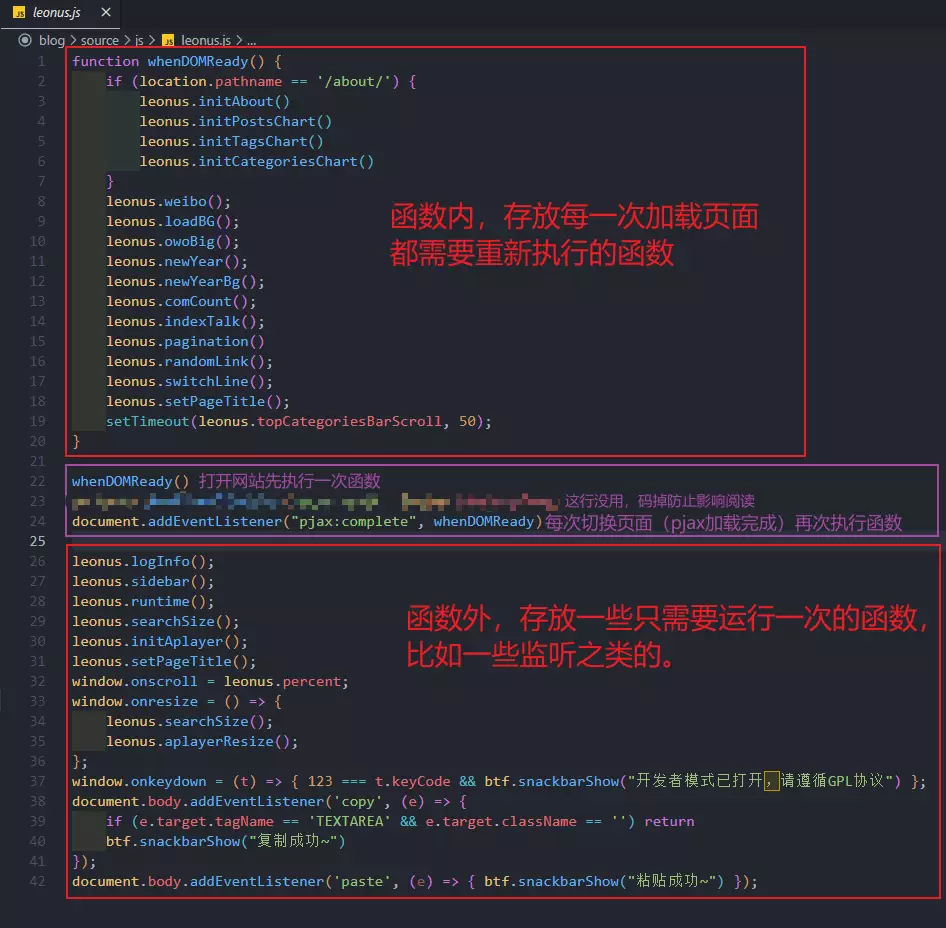This screenshot has height=928, width=946.
Task: Click line number 42 in the gutter
Action: [x=38, y=881]
